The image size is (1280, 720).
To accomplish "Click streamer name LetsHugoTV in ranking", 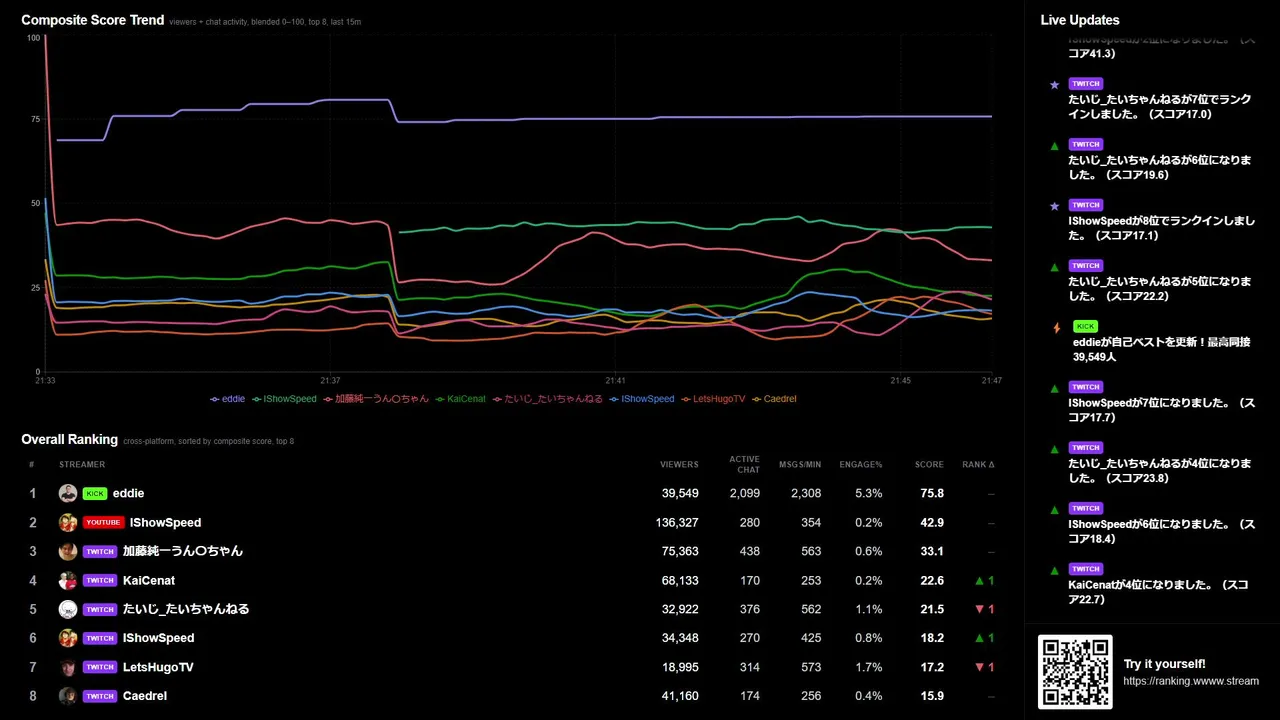I will [x=158, y=667].
